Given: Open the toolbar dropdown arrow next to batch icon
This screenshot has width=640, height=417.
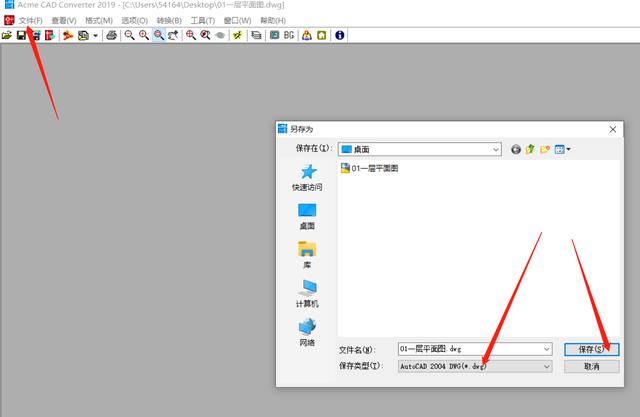Looking at the screenshot, I should pyautogui.click(x=96, y=35).
